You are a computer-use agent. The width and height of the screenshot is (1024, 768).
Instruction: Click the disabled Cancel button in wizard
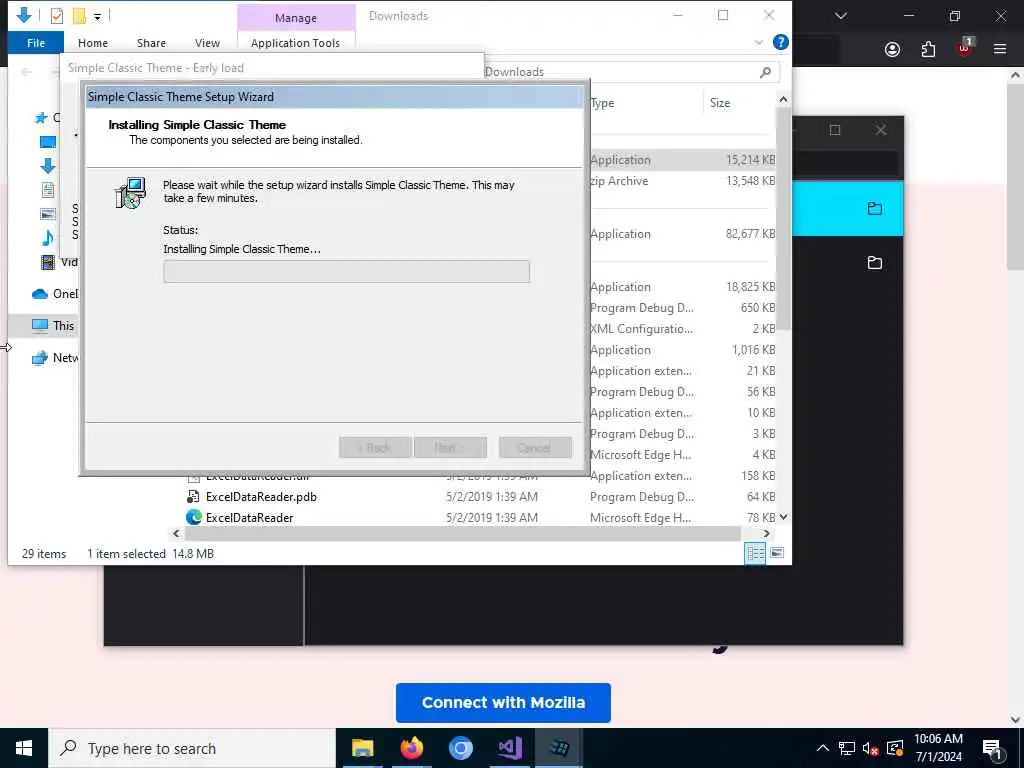pos(535,448)
